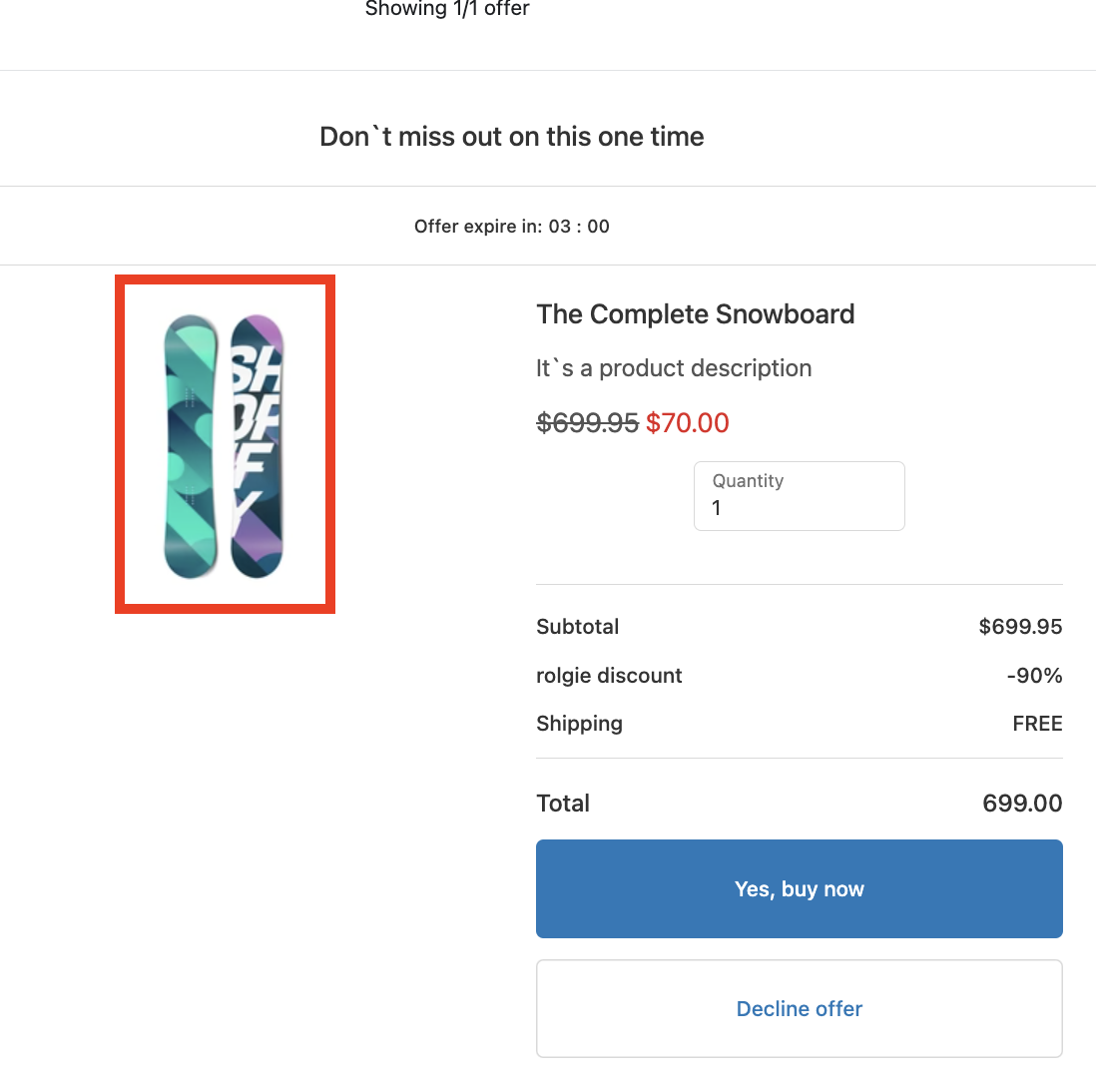Click The Complete Snowboard product title

click(695, 314)
